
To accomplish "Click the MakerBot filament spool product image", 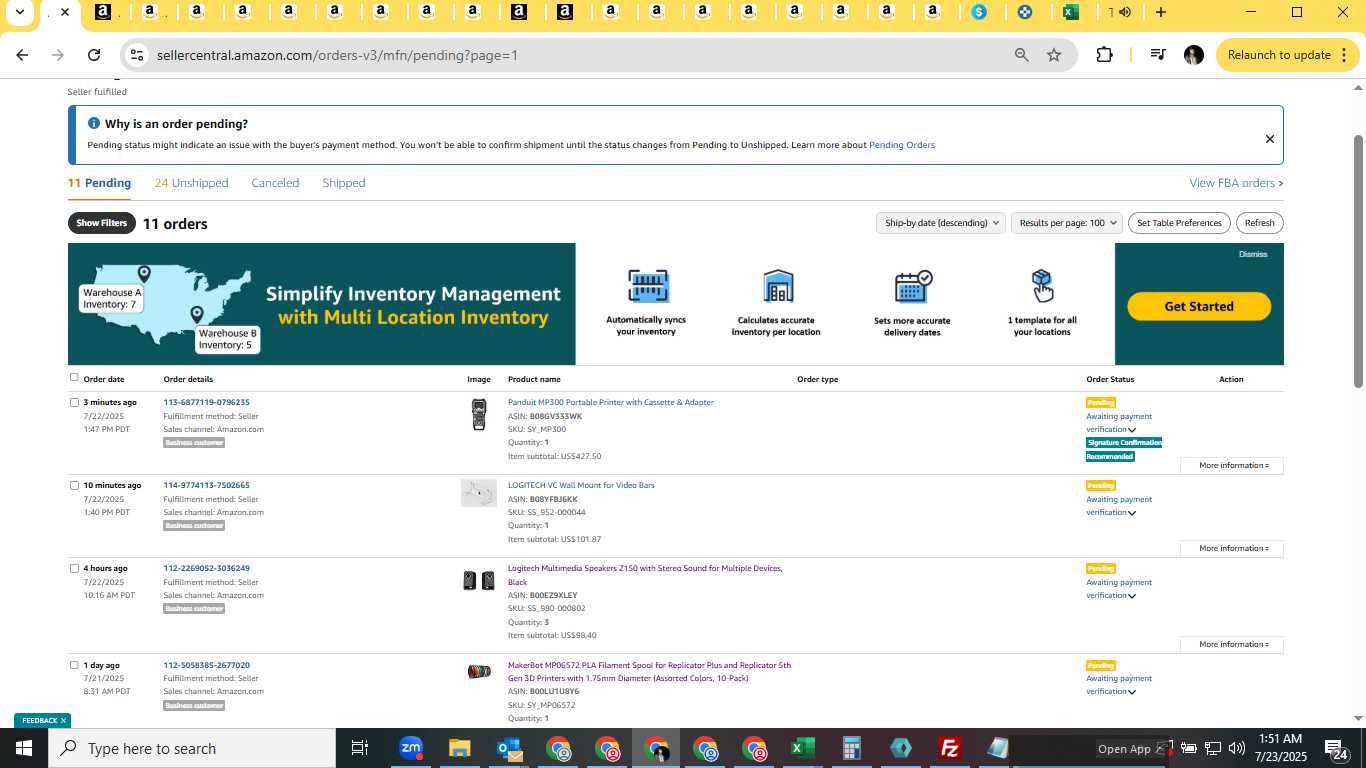I will [x=479, y=671].
